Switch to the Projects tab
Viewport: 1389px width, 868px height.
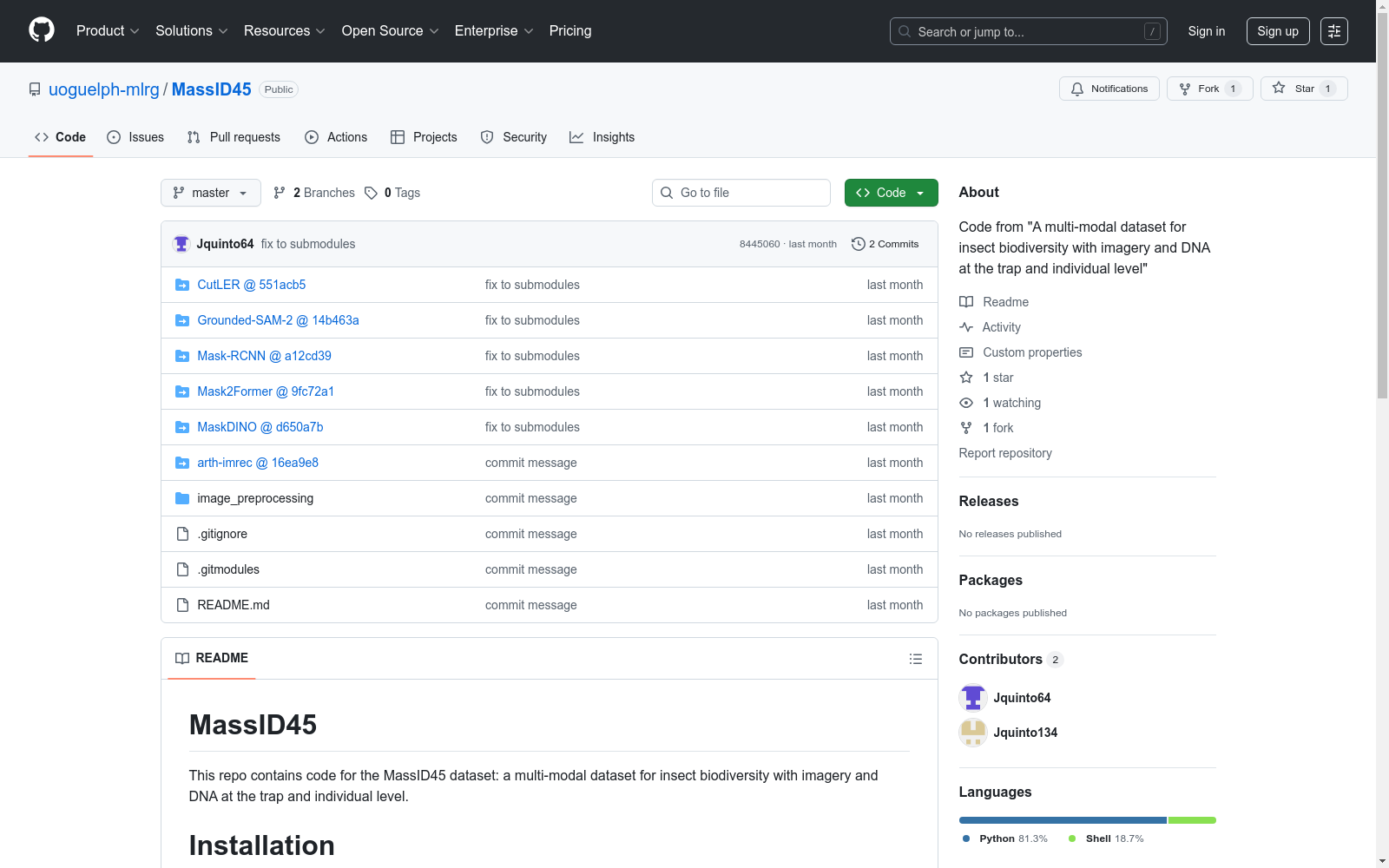pos(424,137)
